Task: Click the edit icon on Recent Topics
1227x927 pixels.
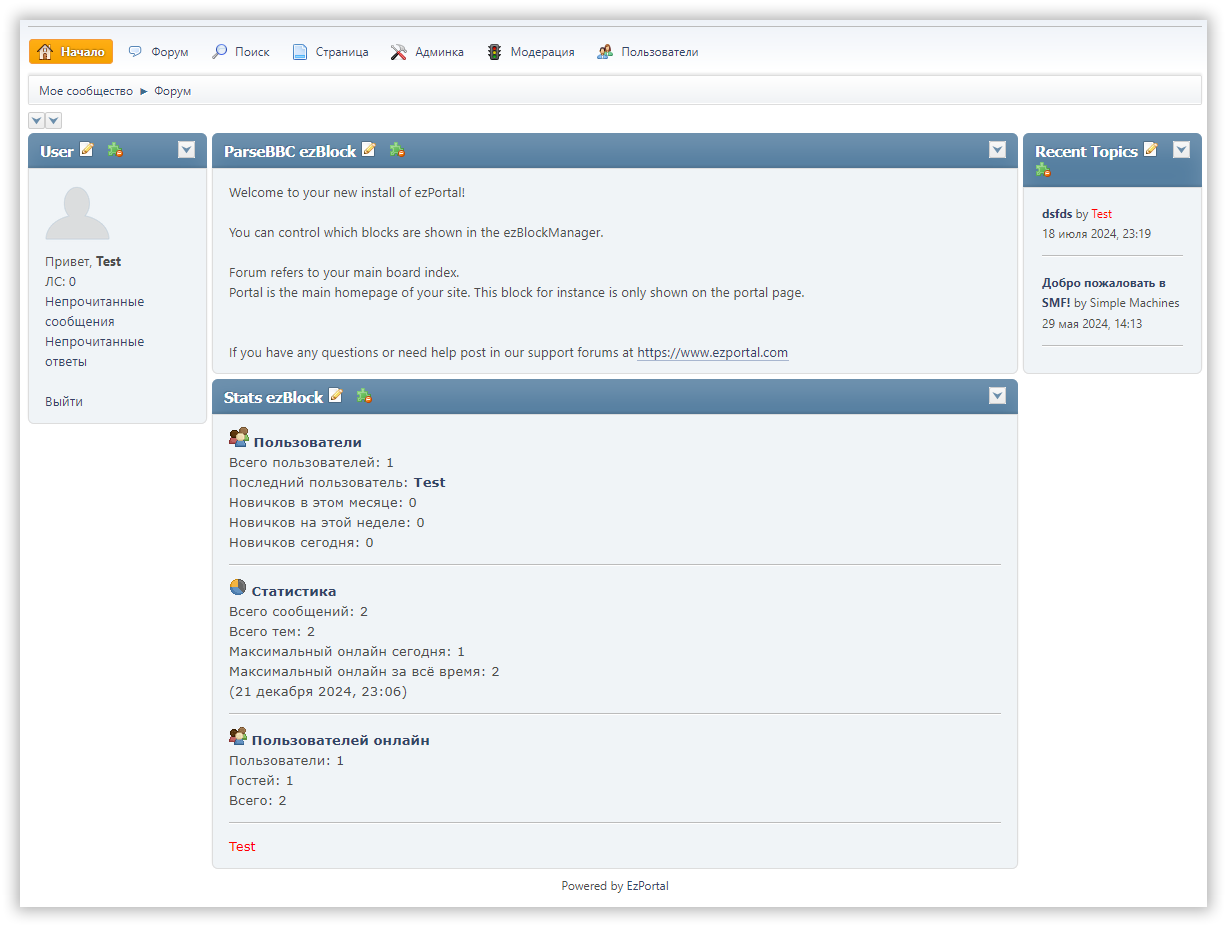Action: (x=1151, y=150)
